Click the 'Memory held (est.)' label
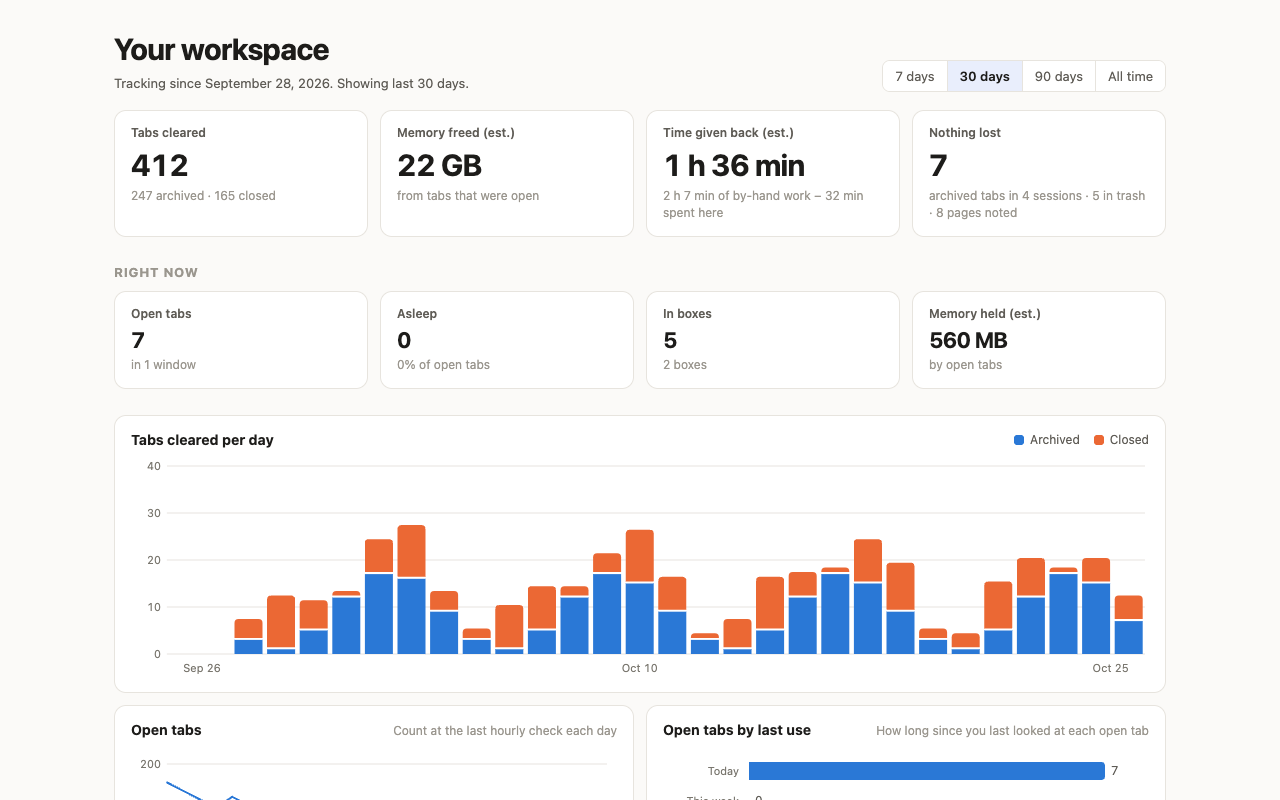Screen dimensions: 1280x800 [x=985, y=314]
